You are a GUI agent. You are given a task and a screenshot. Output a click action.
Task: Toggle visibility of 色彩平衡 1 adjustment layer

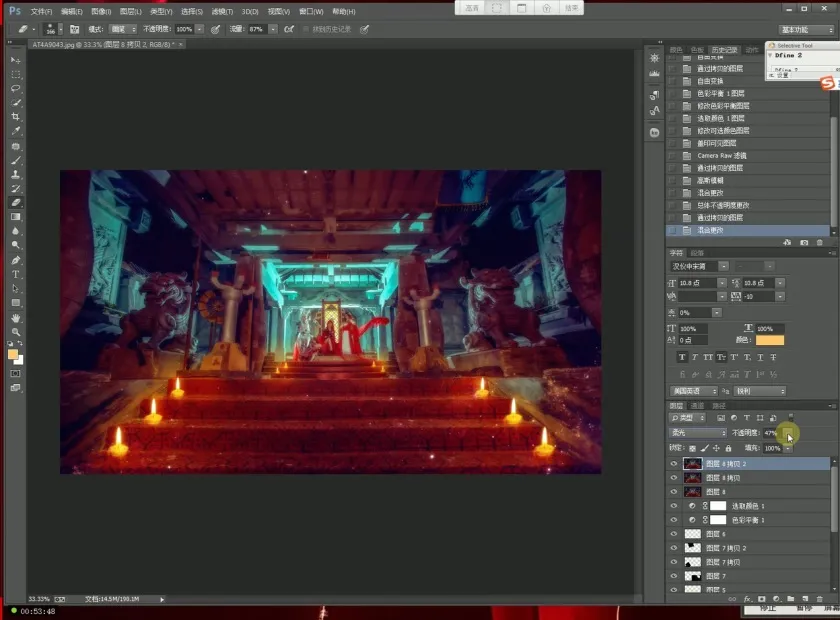click(674, 520)
